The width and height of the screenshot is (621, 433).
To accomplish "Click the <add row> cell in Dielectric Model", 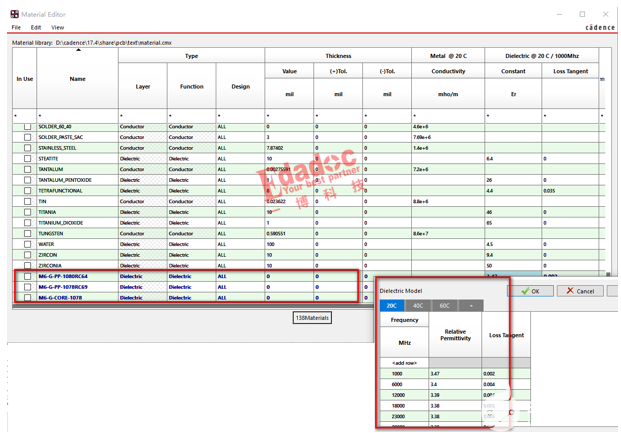I will [x=404, y=363].
